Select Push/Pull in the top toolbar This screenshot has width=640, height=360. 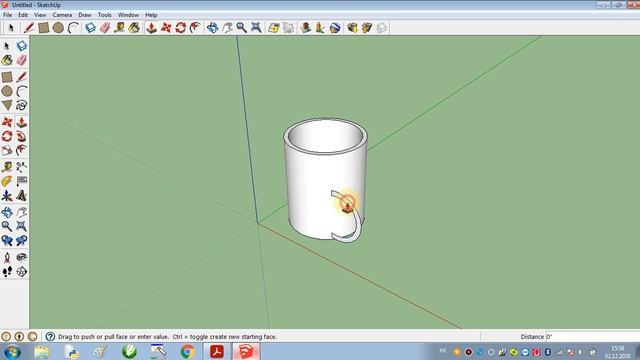(151, 28)
